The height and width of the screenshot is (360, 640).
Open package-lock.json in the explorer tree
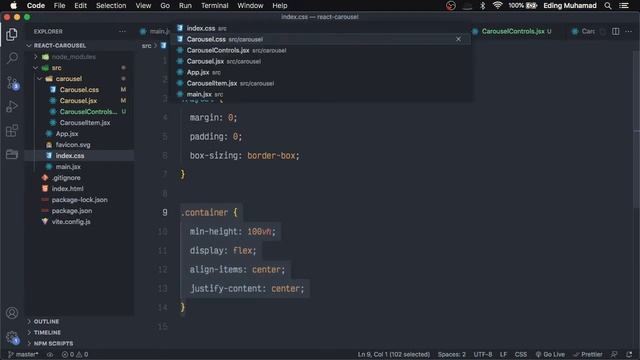point(79,200)
